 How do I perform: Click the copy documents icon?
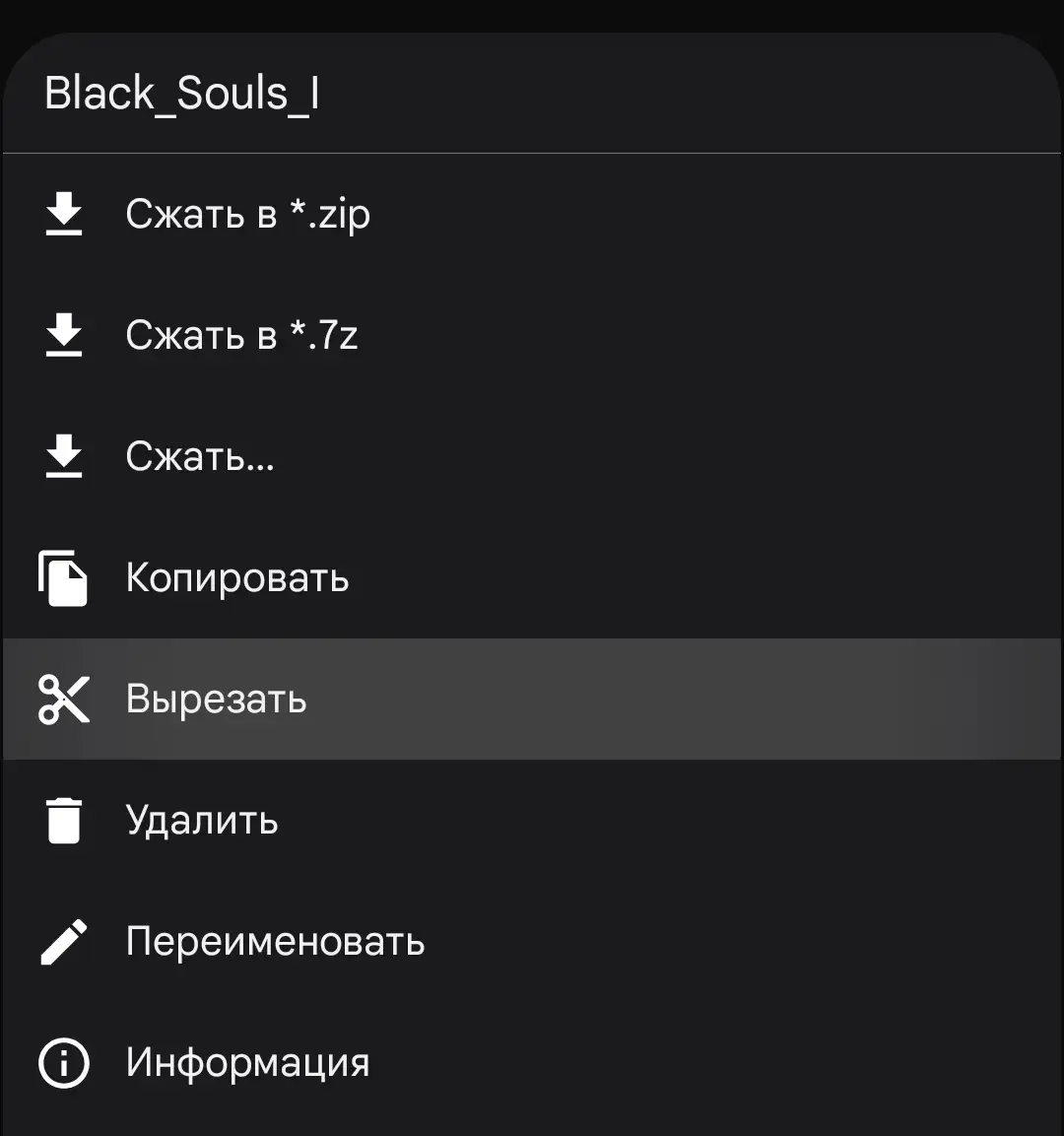pos(64,577)
